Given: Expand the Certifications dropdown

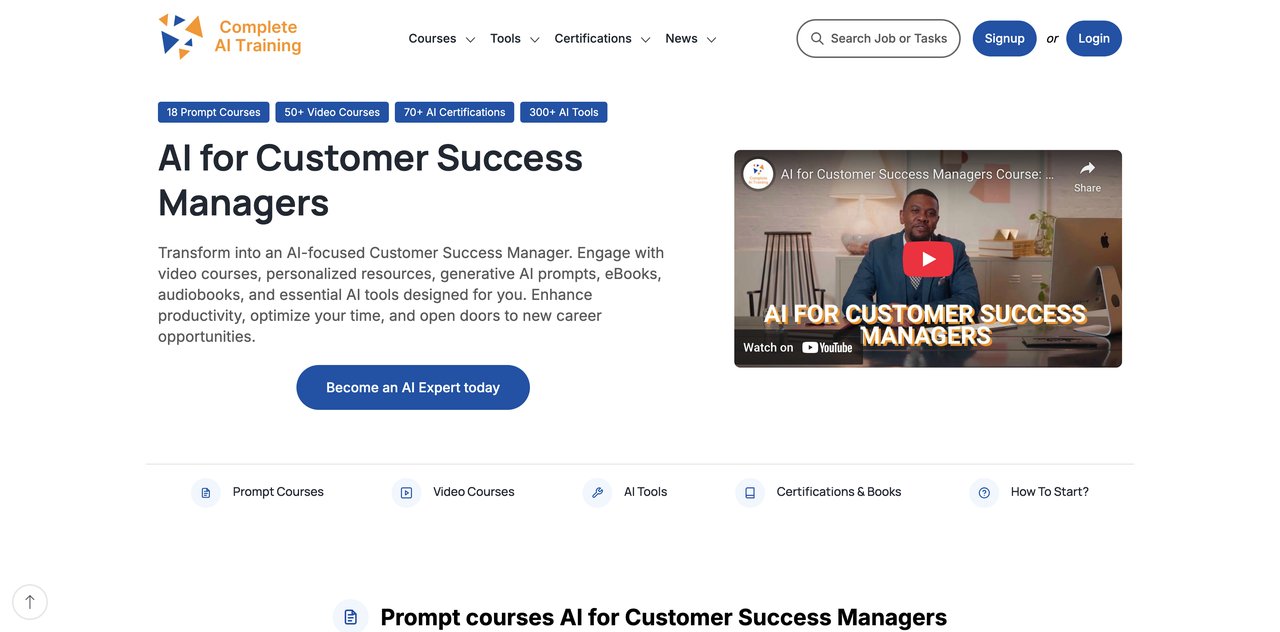Looking at the screenshot, I should click(602, 39).
